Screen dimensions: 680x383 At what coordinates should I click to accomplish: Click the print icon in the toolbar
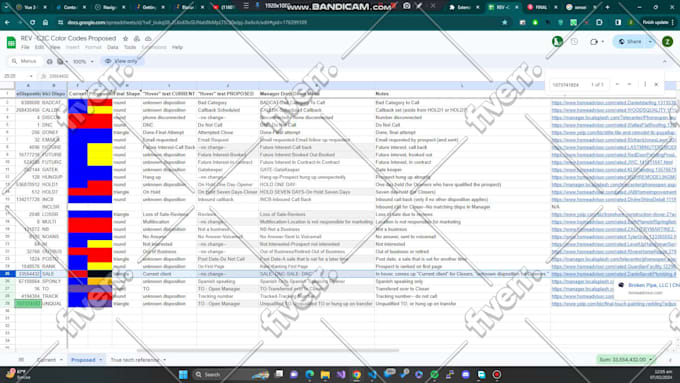[x=49, y=62]
